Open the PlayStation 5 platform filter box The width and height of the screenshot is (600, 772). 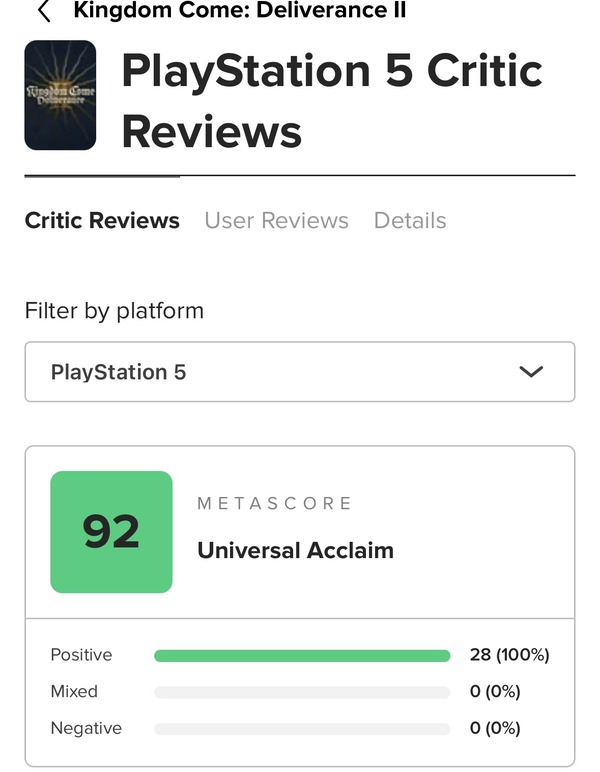click(x=300, y=372)
